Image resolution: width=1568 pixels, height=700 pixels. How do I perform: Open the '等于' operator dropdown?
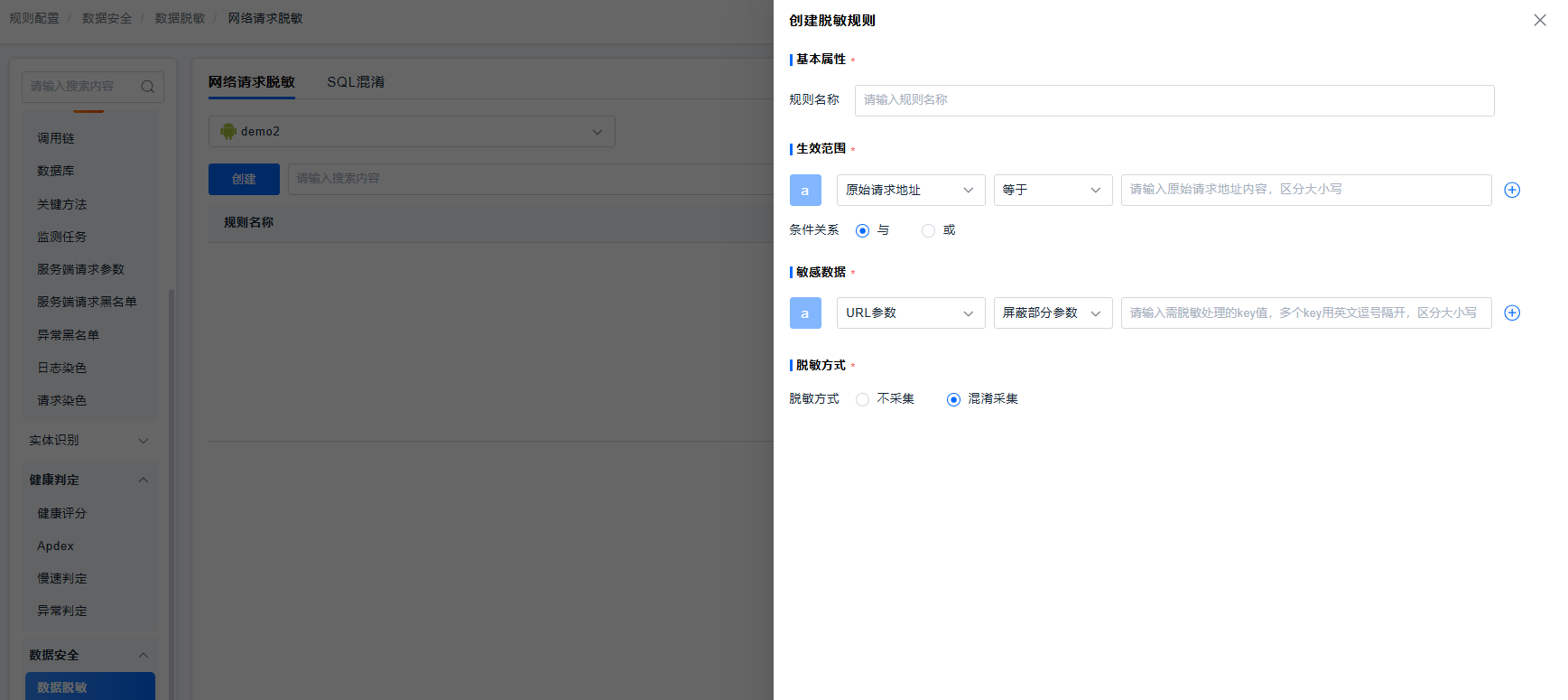(1052, 190)
